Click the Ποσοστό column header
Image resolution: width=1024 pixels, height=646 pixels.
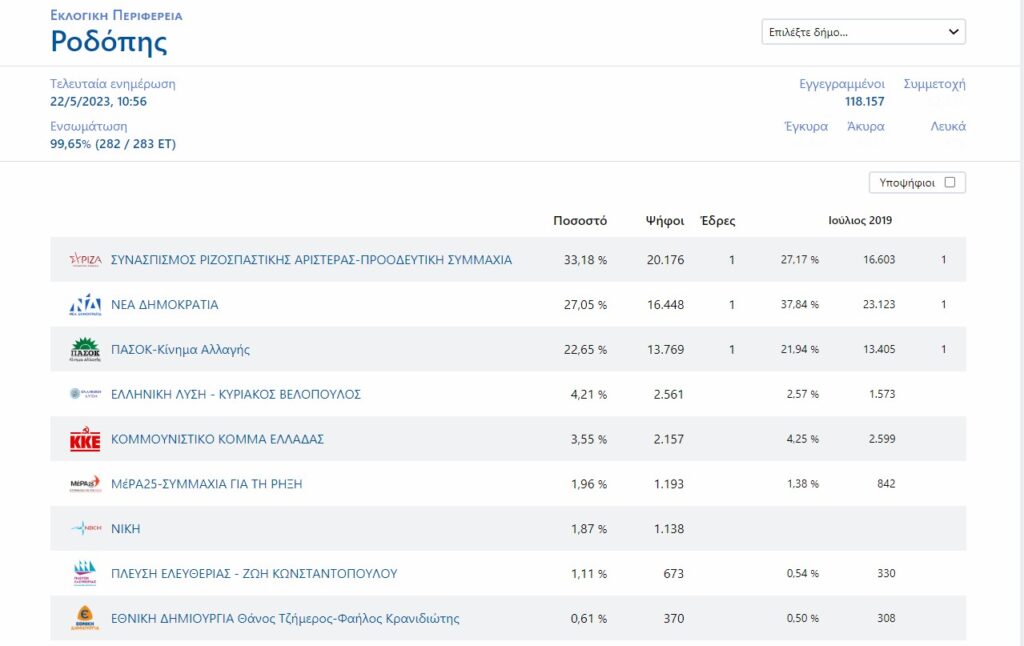pyautogui.click(x=580, y=221)
